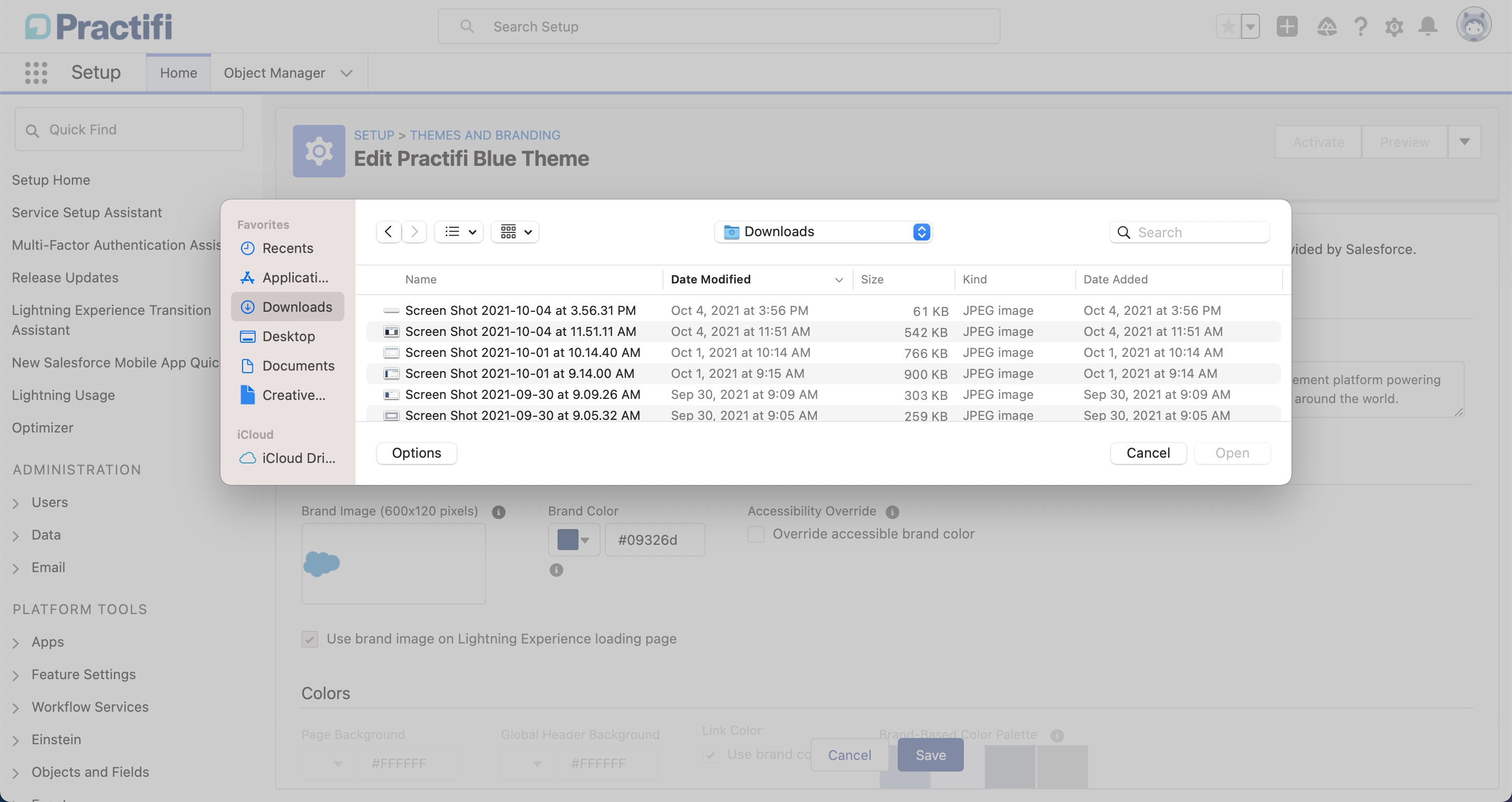Open the global actions plus icon

[1287, 26]
